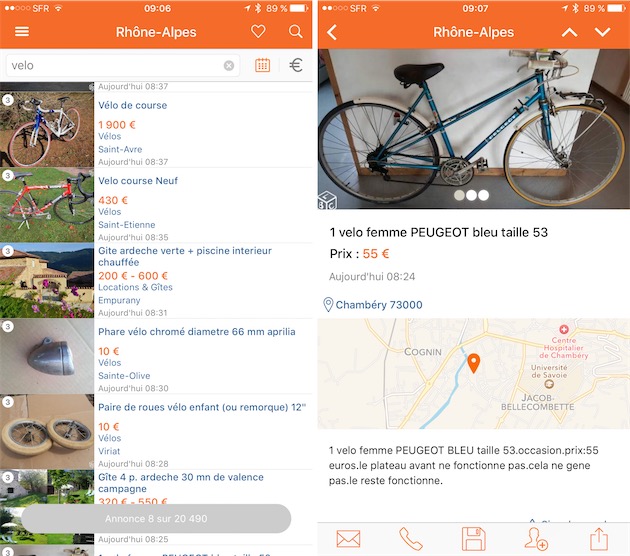Open the hamburger menu
The height and width of the screenshot is (556, 630).
coord(22,31)
